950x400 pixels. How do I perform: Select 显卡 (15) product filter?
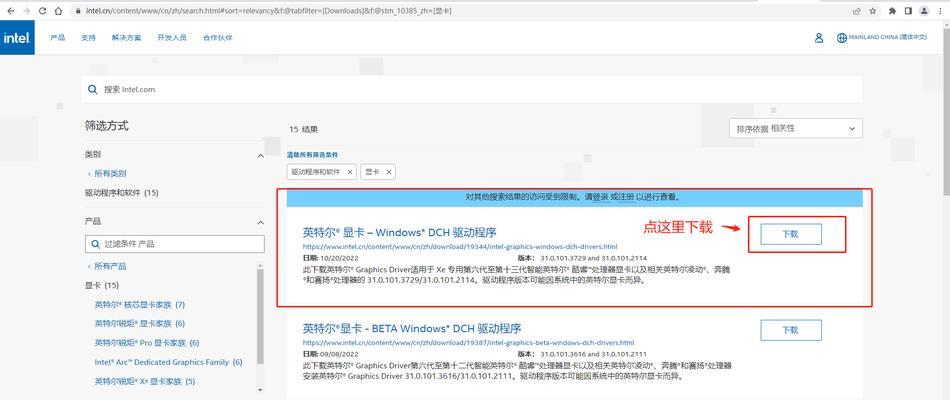pos(102,285)
